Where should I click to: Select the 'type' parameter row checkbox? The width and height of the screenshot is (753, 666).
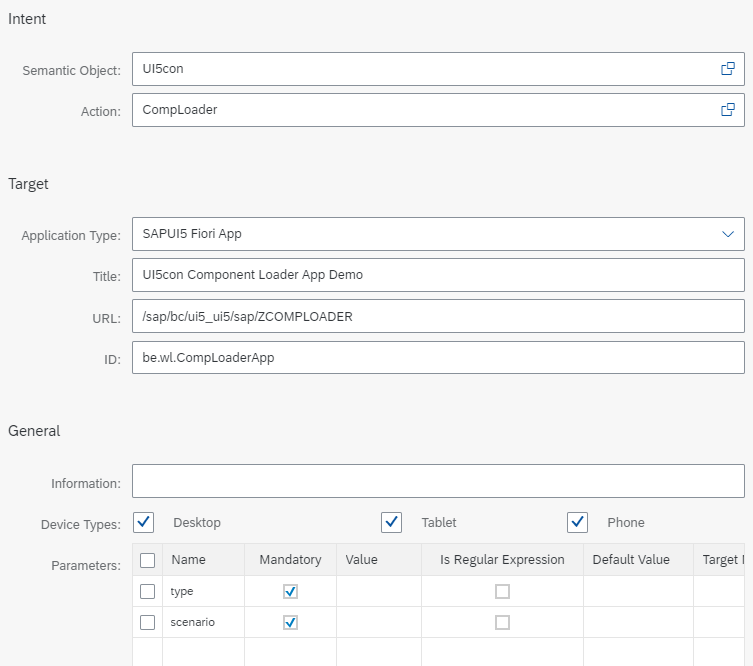pyautogui.click(x=148, y=591)
